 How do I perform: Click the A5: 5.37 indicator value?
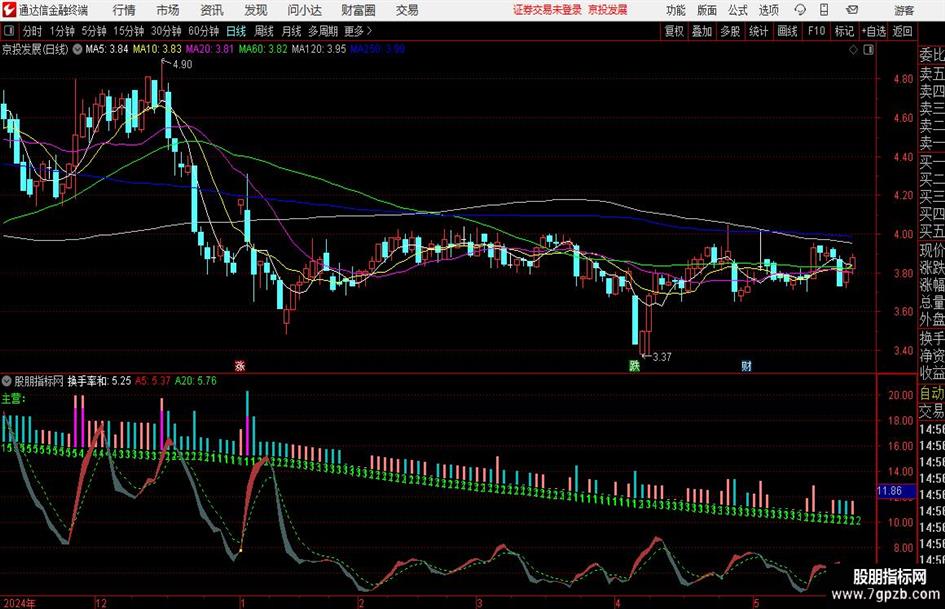[152, 381]
